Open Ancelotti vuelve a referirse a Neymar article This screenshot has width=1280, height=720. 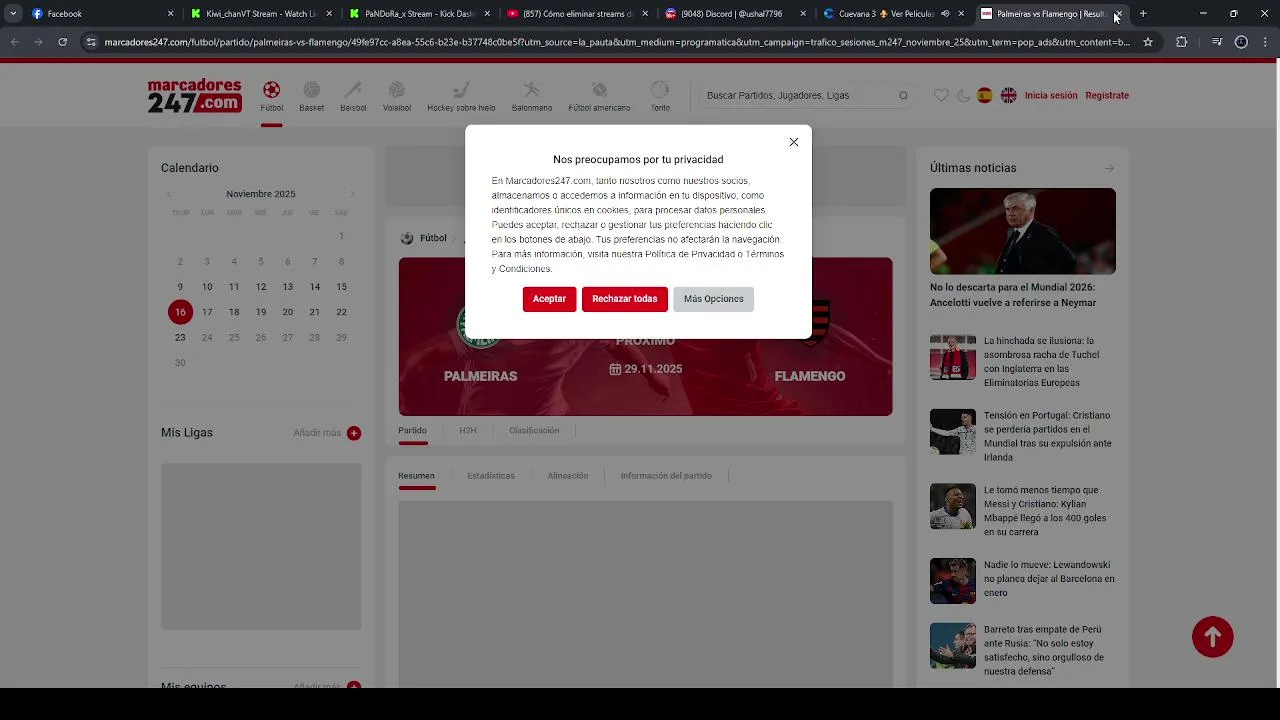tap(1013, 295)
